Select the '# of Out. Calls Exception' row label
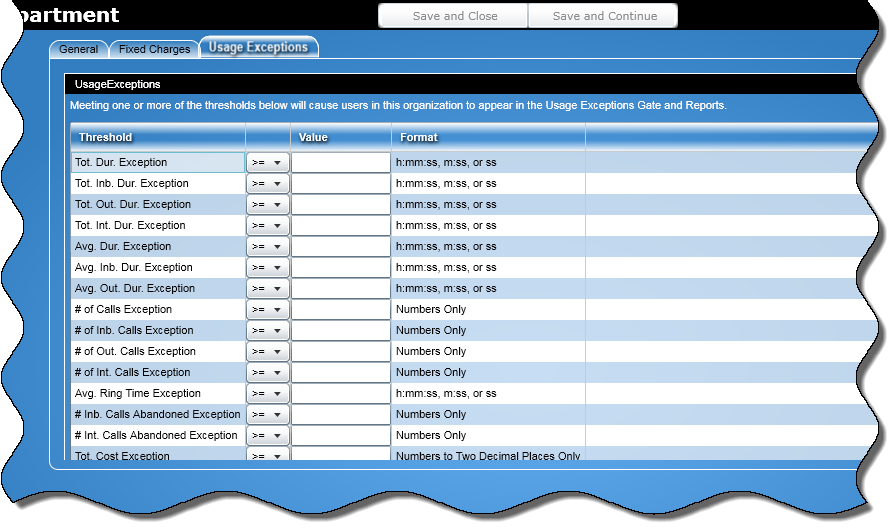 point(135,352)
